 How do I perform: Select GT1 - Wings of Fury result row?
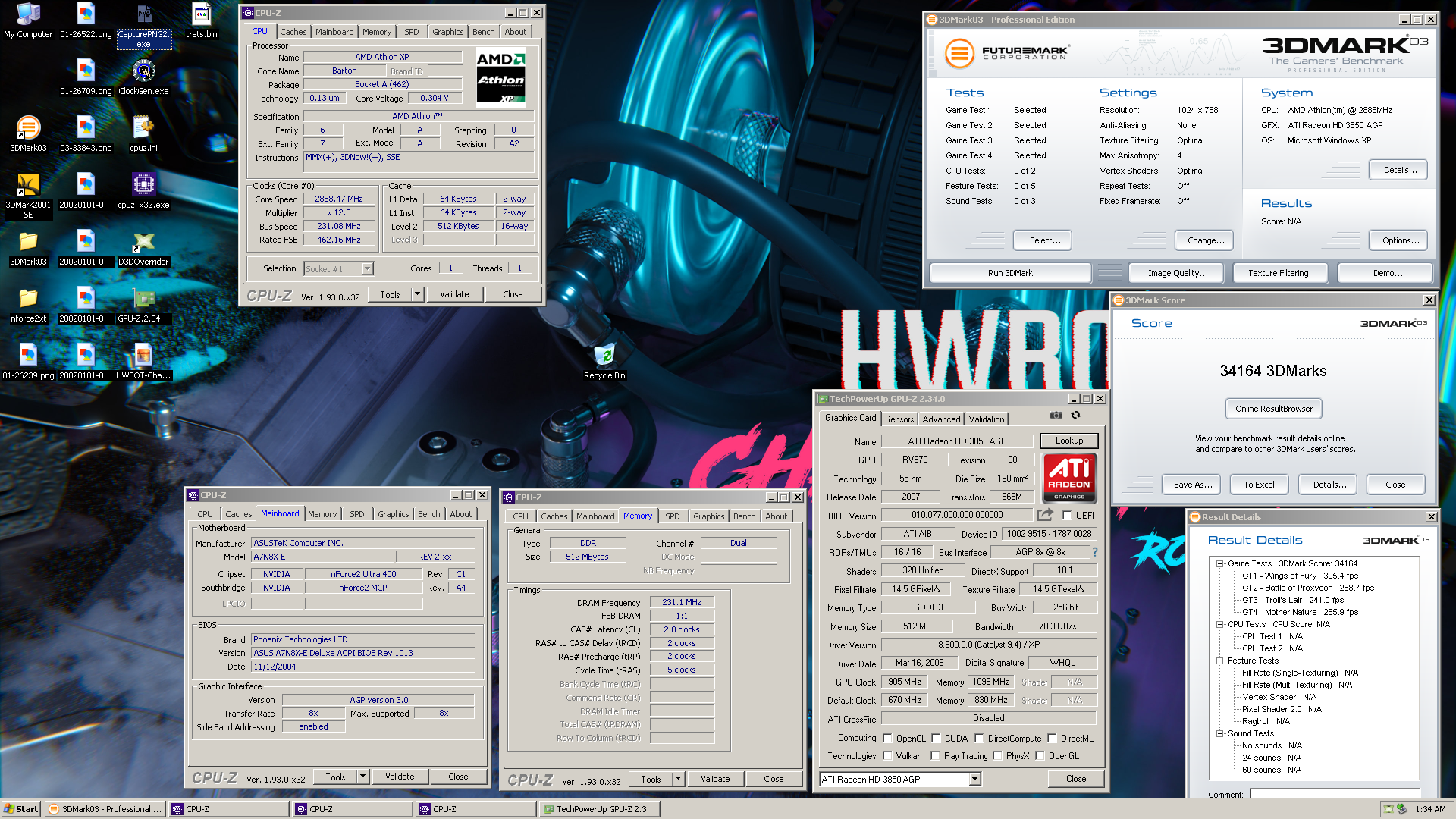tap(1300, 576)
